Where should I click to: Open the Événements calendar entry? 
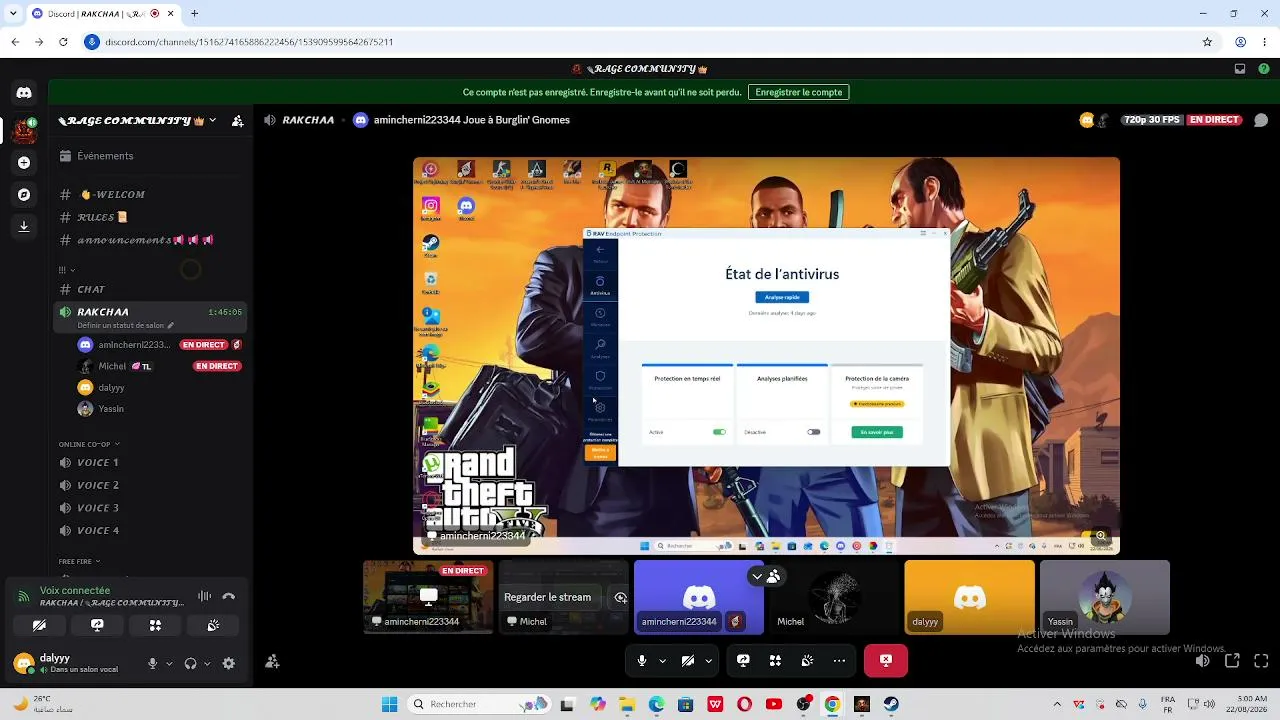[x=150, y=156]
